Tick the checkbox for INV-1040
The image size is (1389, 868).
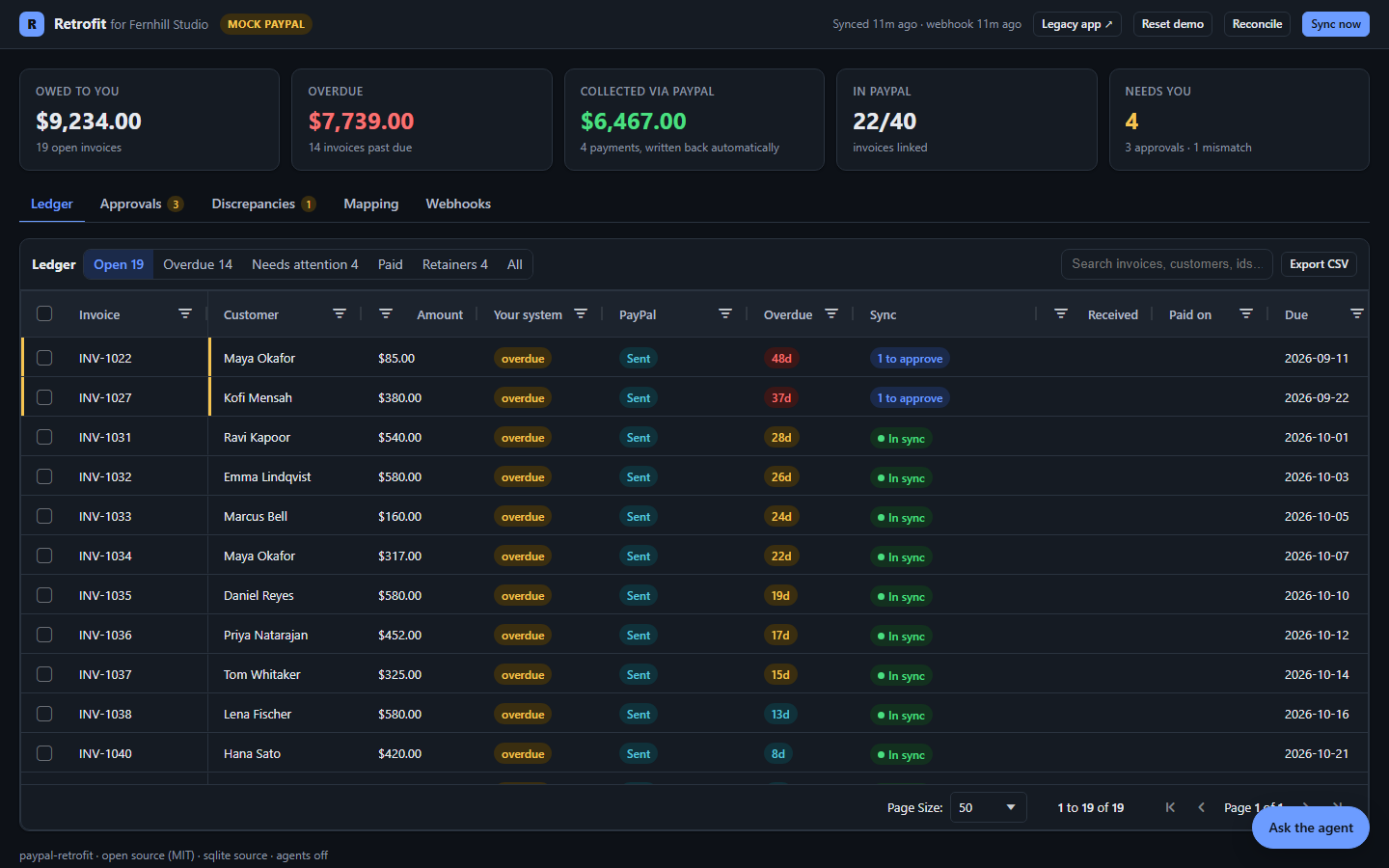pyautogui.click(x=44, y=753)
